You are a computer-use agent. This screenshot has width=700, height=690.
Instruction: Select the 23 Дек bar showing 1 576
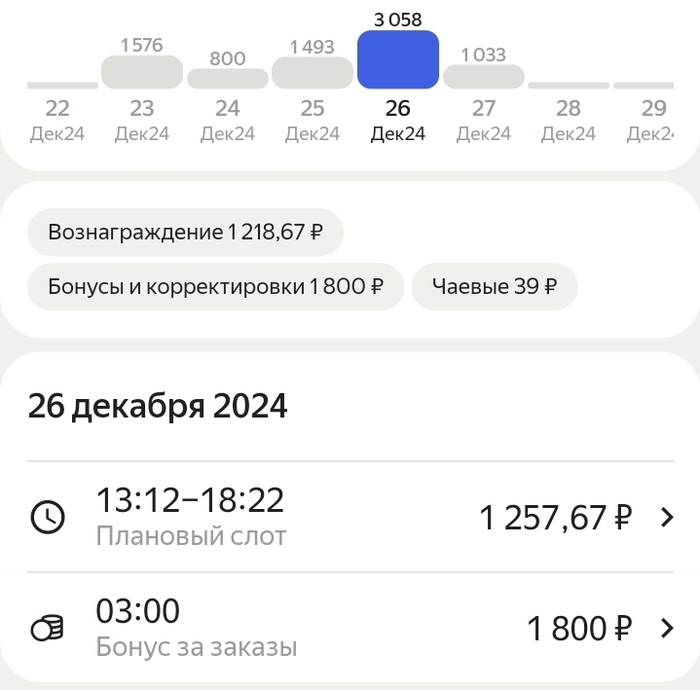142,72
